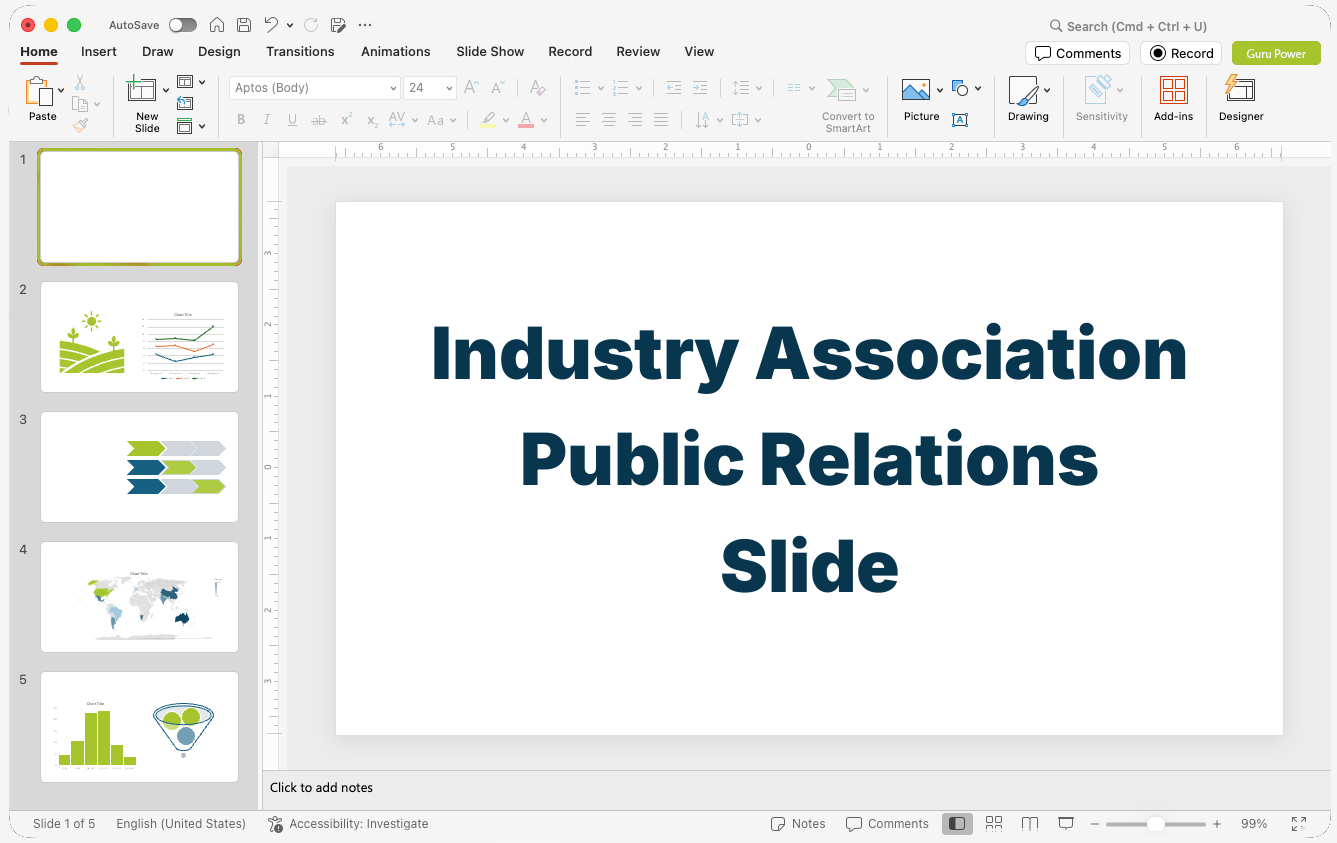This screenshot has height=843, width=1337.
Task: Click the Decrease Font Size icon
Action: 498,88
